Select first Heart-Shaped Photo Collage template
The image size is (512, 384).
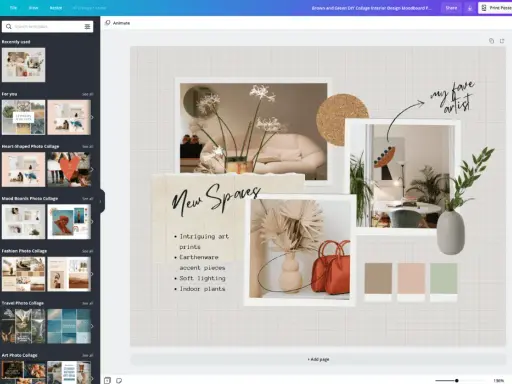point(24,169)
